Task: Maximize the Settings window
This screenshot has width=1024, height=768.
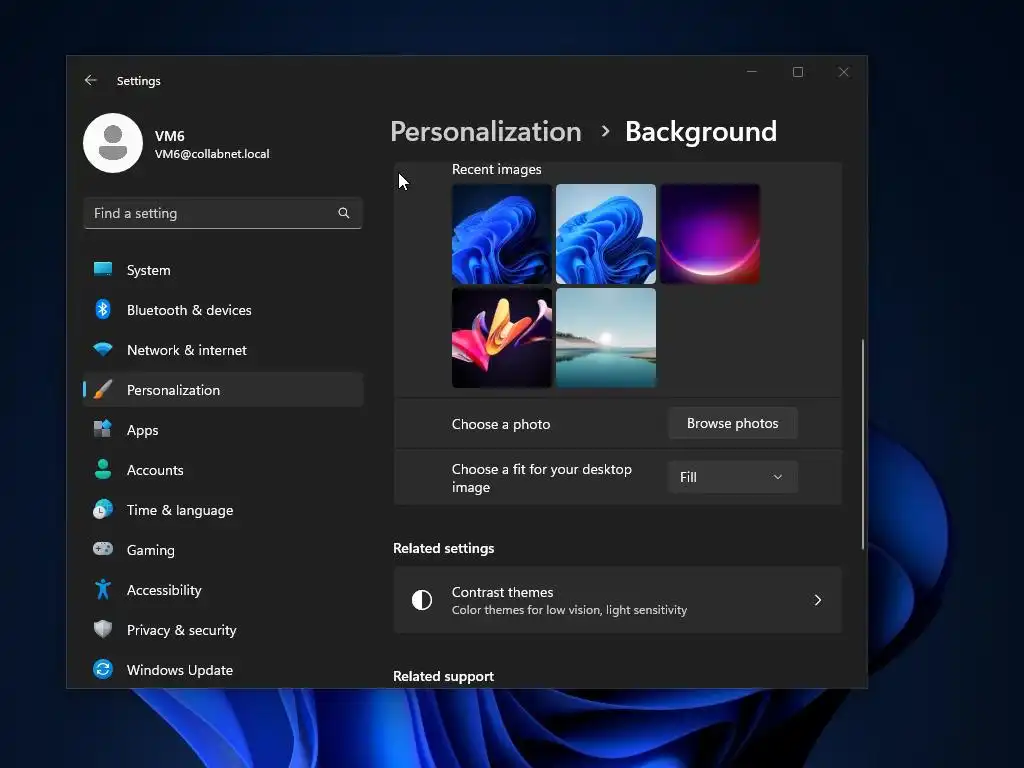Action: tap(797, 72)
